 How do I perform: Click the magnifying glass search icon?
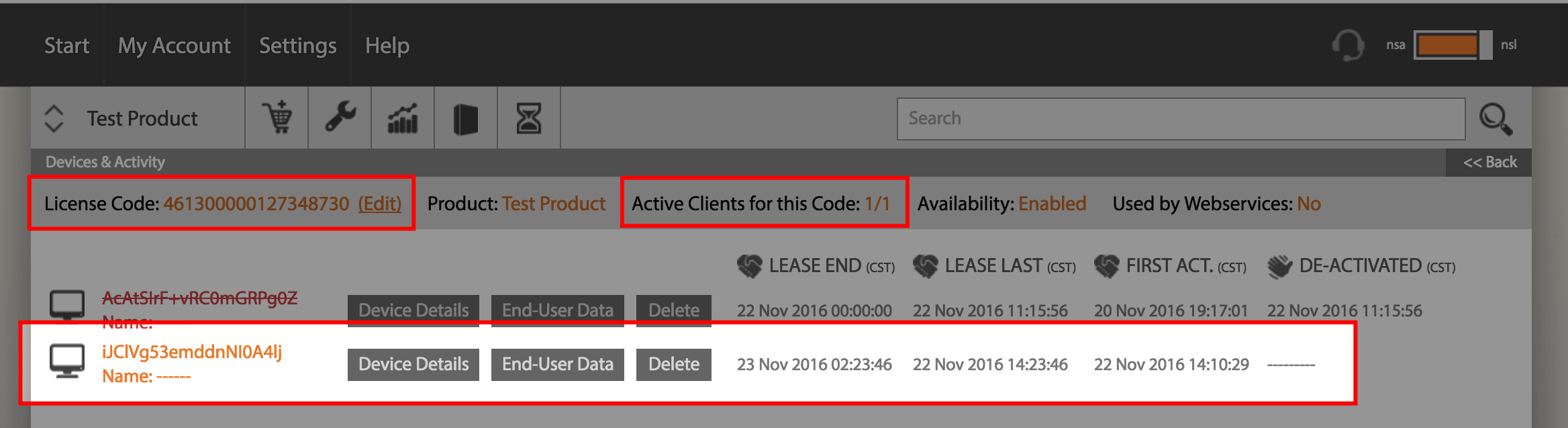1496,119
